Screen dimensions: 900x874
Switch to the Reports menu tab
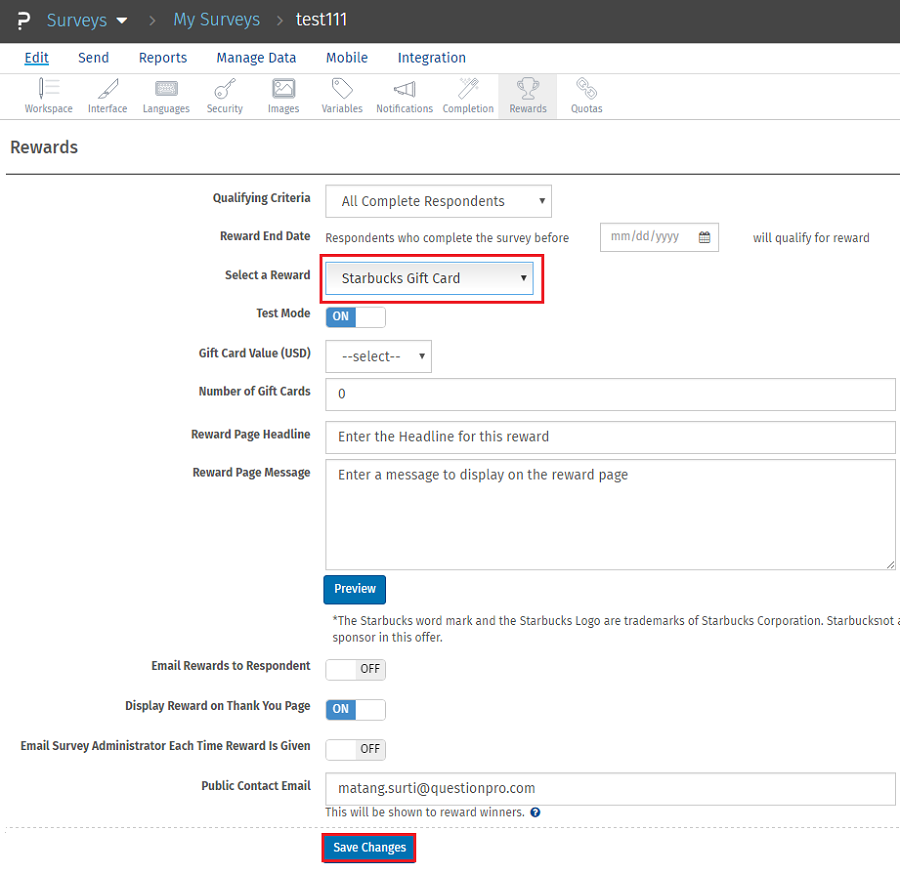(163, 58)
